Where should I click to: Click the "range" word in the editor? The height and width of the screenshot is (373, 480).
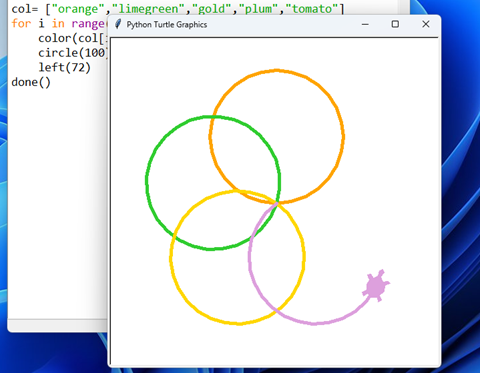[x=88, y=24]
